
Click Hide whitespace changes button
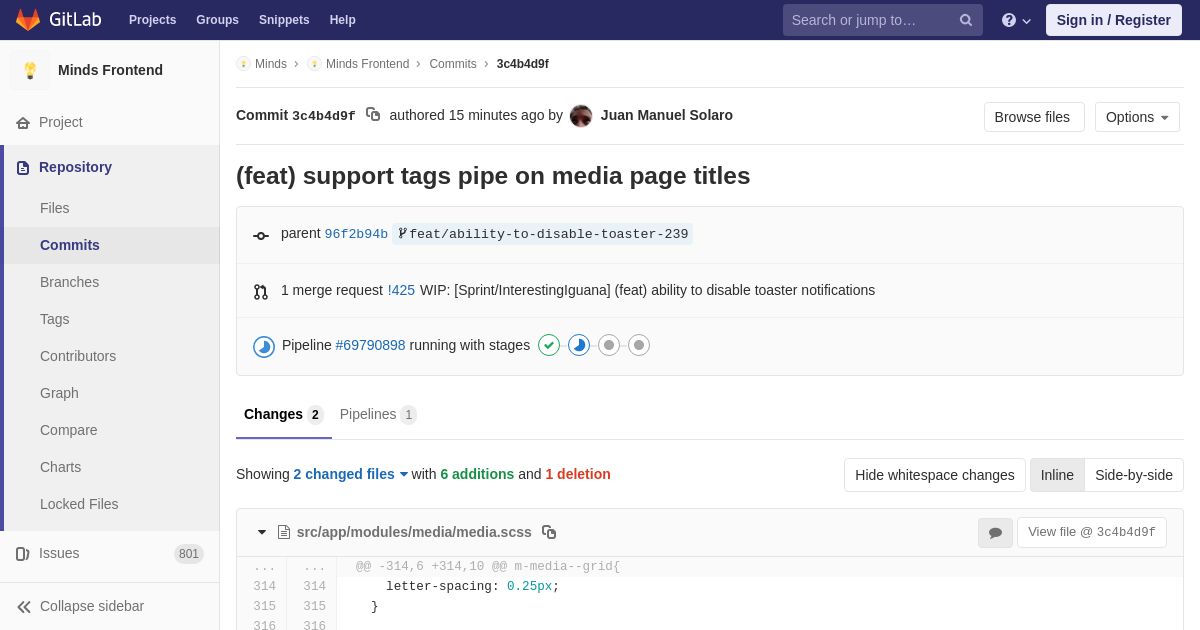935,475
